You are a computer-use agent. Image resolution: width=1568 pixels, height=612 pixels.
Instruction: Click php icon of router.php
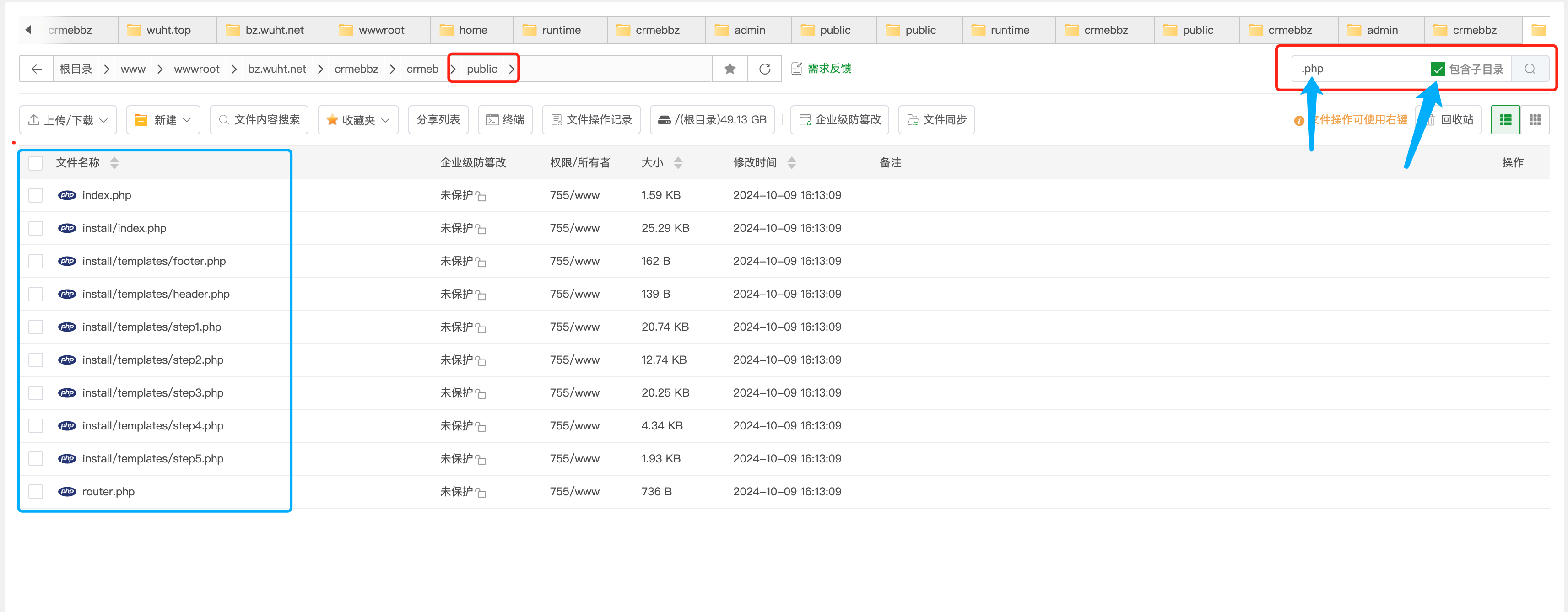(67, 492)
